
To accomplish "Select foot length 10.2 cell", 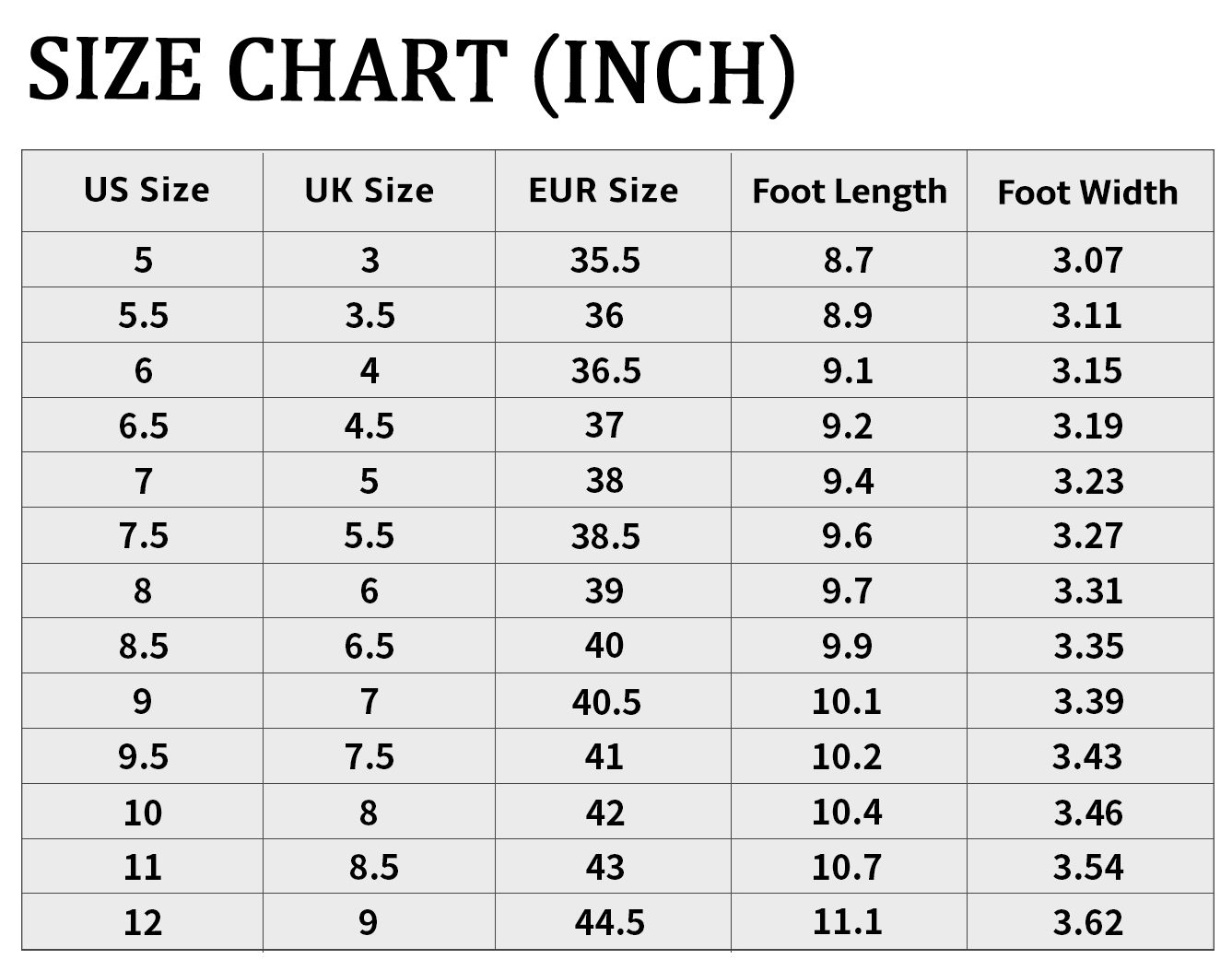I will coord(847,756).
